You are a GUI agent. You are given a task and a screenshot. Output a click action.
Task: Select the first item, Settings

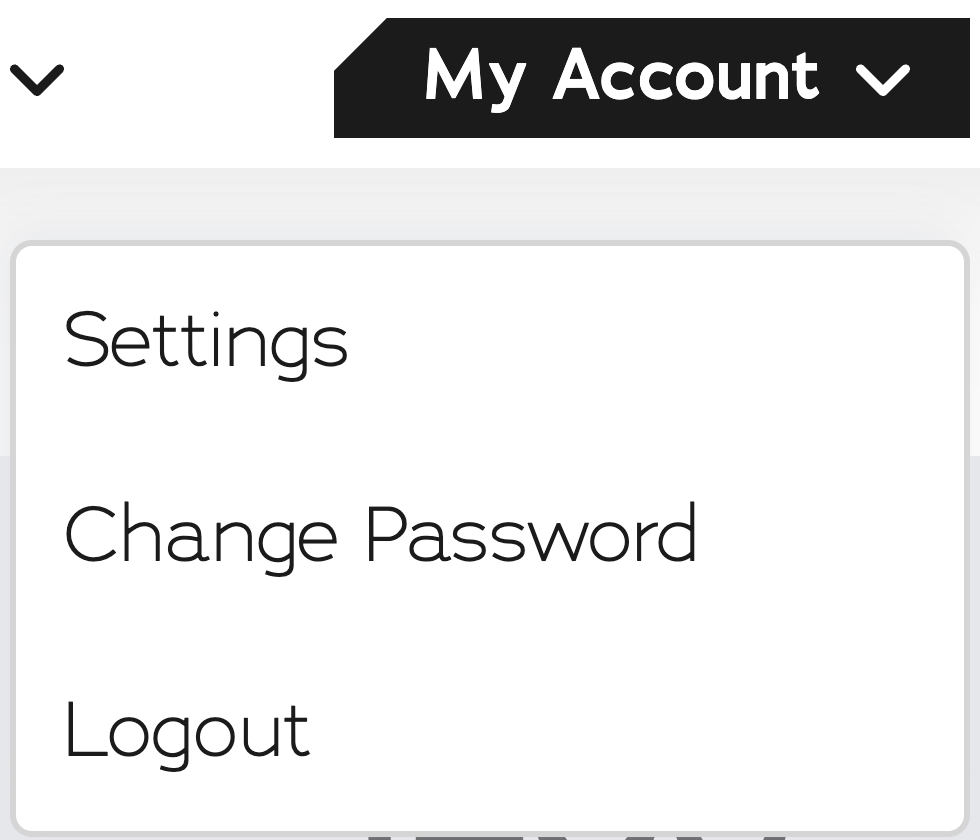coord(206,341)
